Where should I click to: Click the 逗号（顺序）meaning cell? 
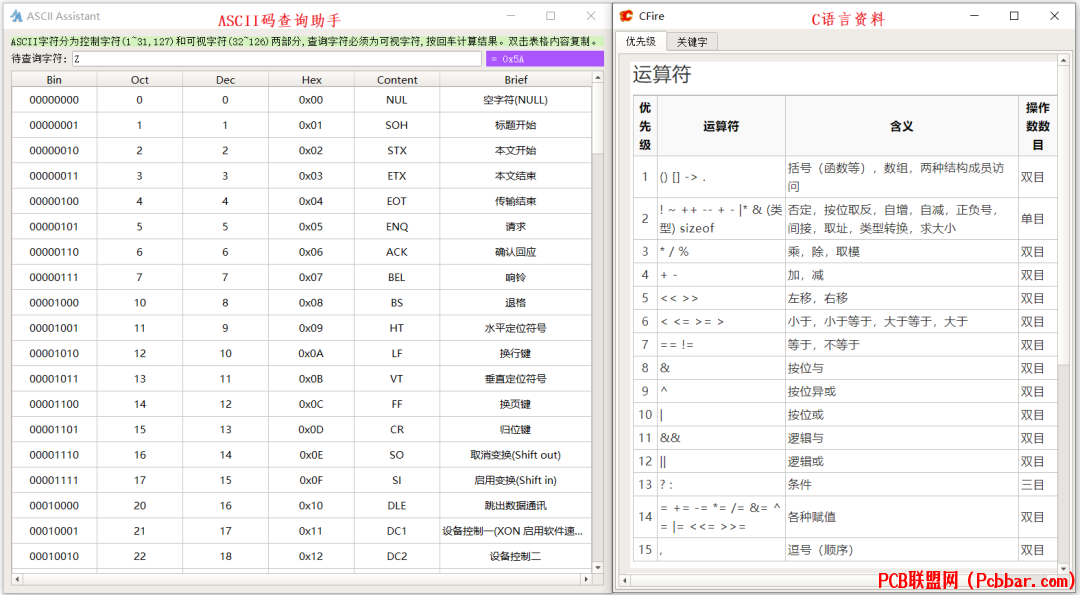click(902, 550)
